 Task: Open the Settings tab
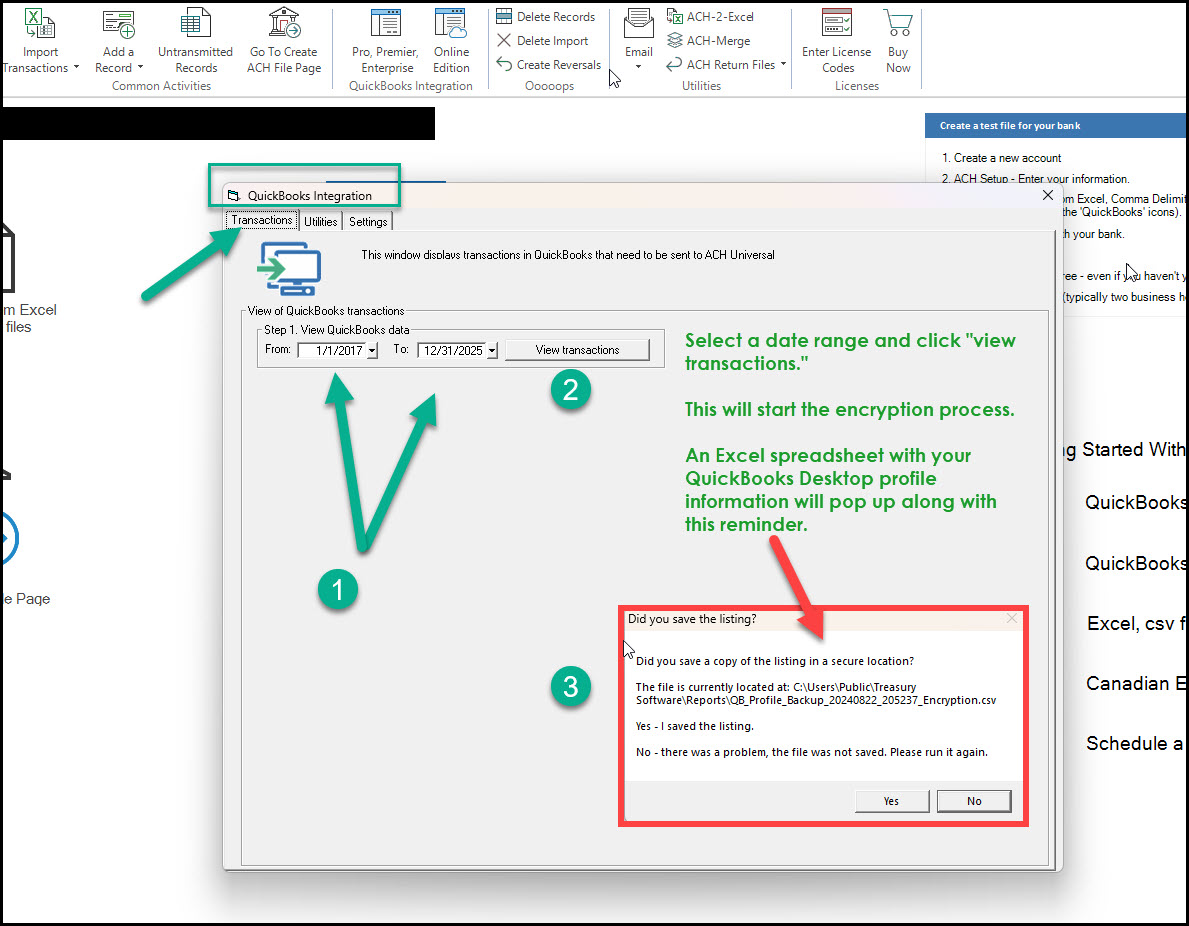click(368, 221)
